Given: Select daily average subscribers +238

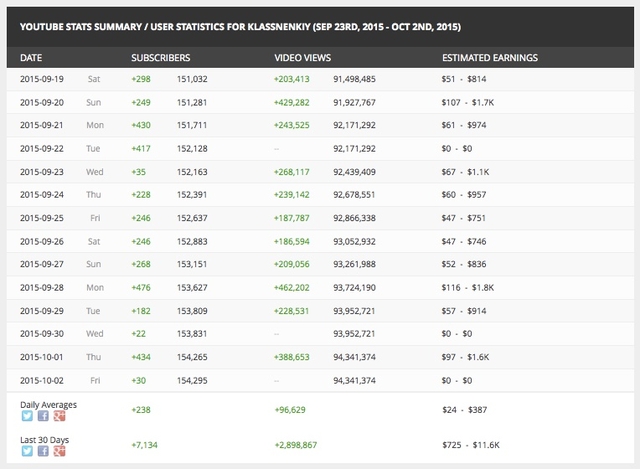Looking at the screenshot, I should pos(141,410).
